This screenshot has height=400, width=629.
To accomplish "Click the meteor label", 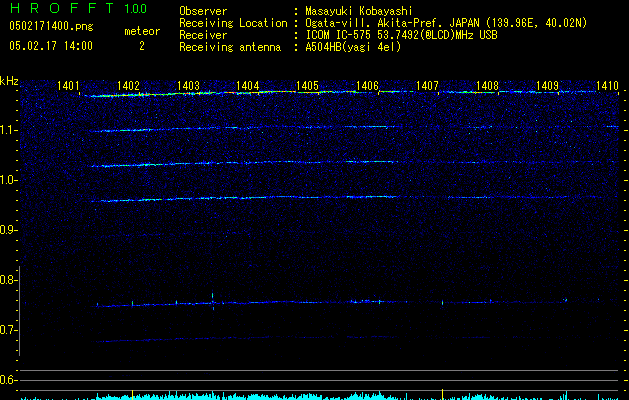I will [142, 31].
